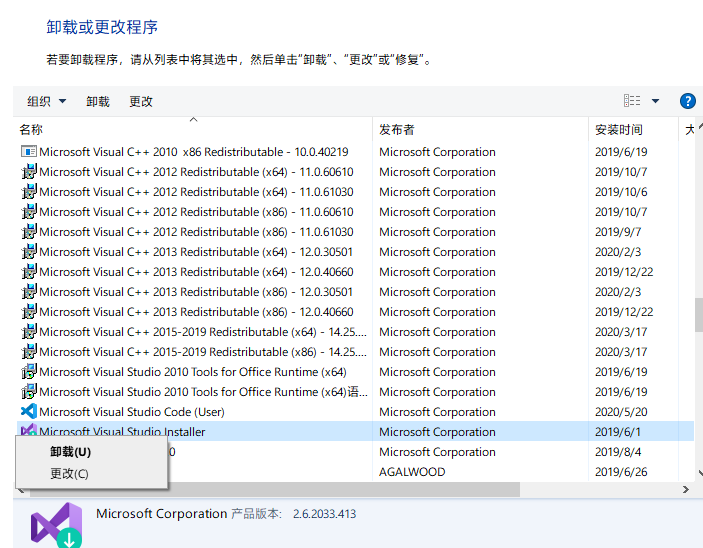The height and width of the screenshot is (548, 703).
Task: Click install date 2019/9/7
Action: (x=618, y=232)
